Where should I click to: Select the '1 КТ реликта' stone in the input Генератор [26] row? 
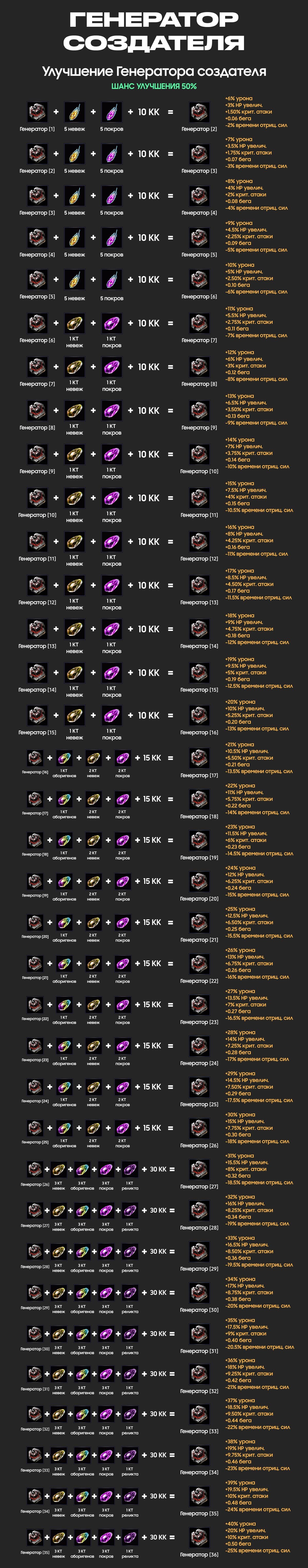[129, 1169]
